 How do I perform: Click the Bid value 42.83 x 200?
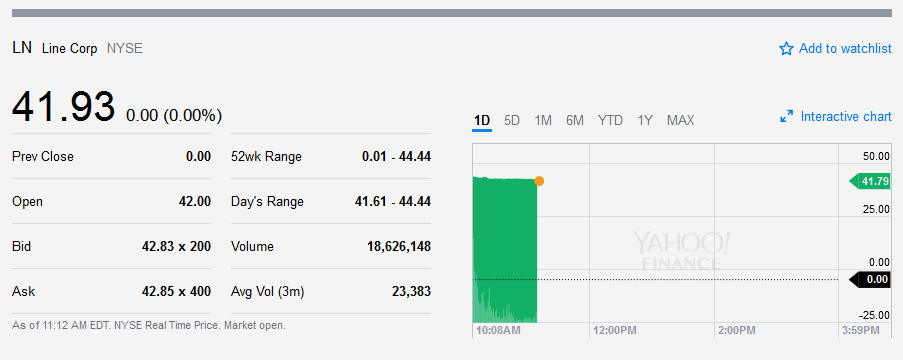tap(176, 247)
